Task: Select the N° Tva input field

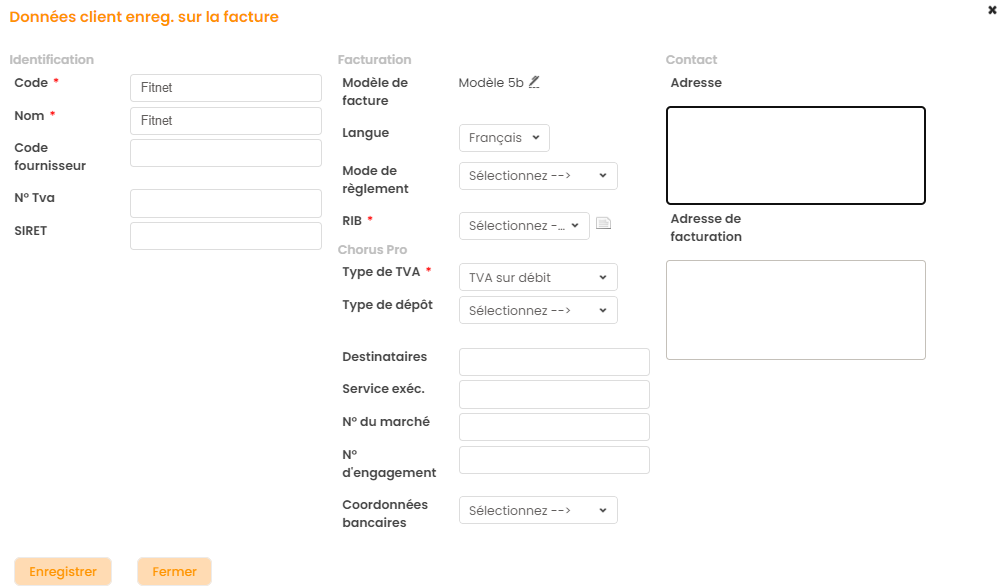Action: [x=226, y=203]
